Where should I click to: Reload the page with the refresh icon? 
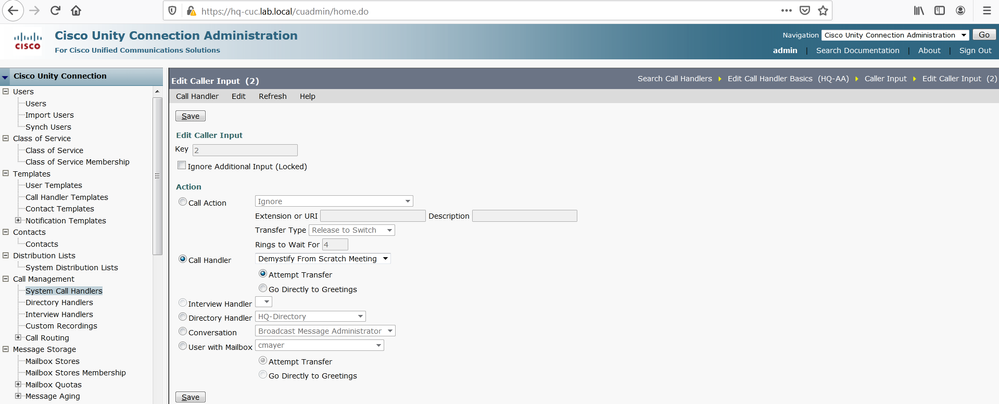coord(55,11)
